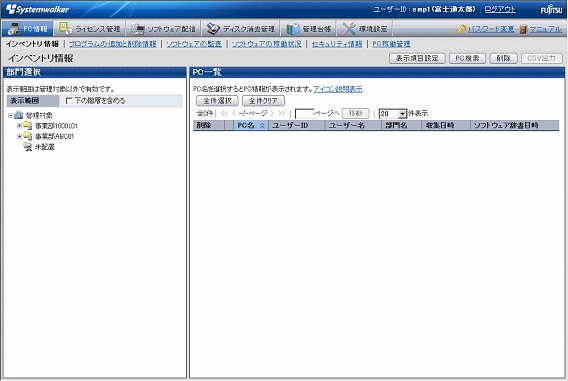Go to ソフトウェアの稼働状況
Screen dimensions: 568x381
(x=266, y=44)
